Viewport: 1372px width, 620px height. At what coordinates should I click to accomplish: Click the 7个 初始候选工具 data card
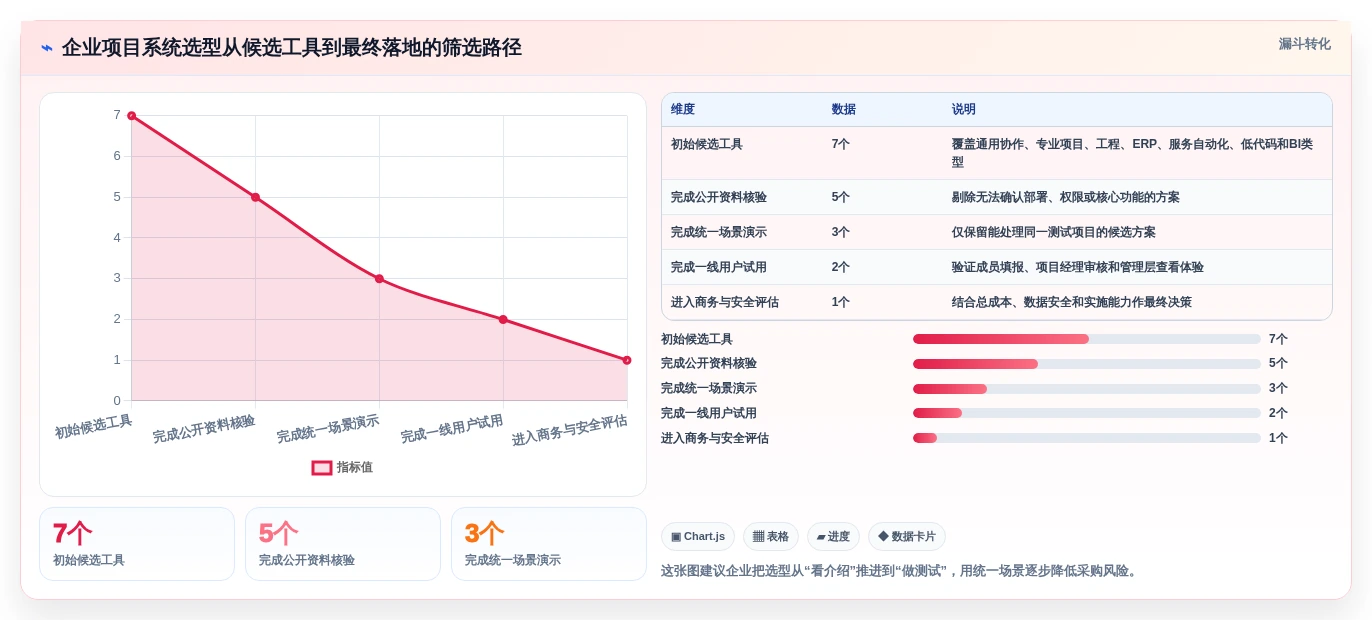(137, 544)
